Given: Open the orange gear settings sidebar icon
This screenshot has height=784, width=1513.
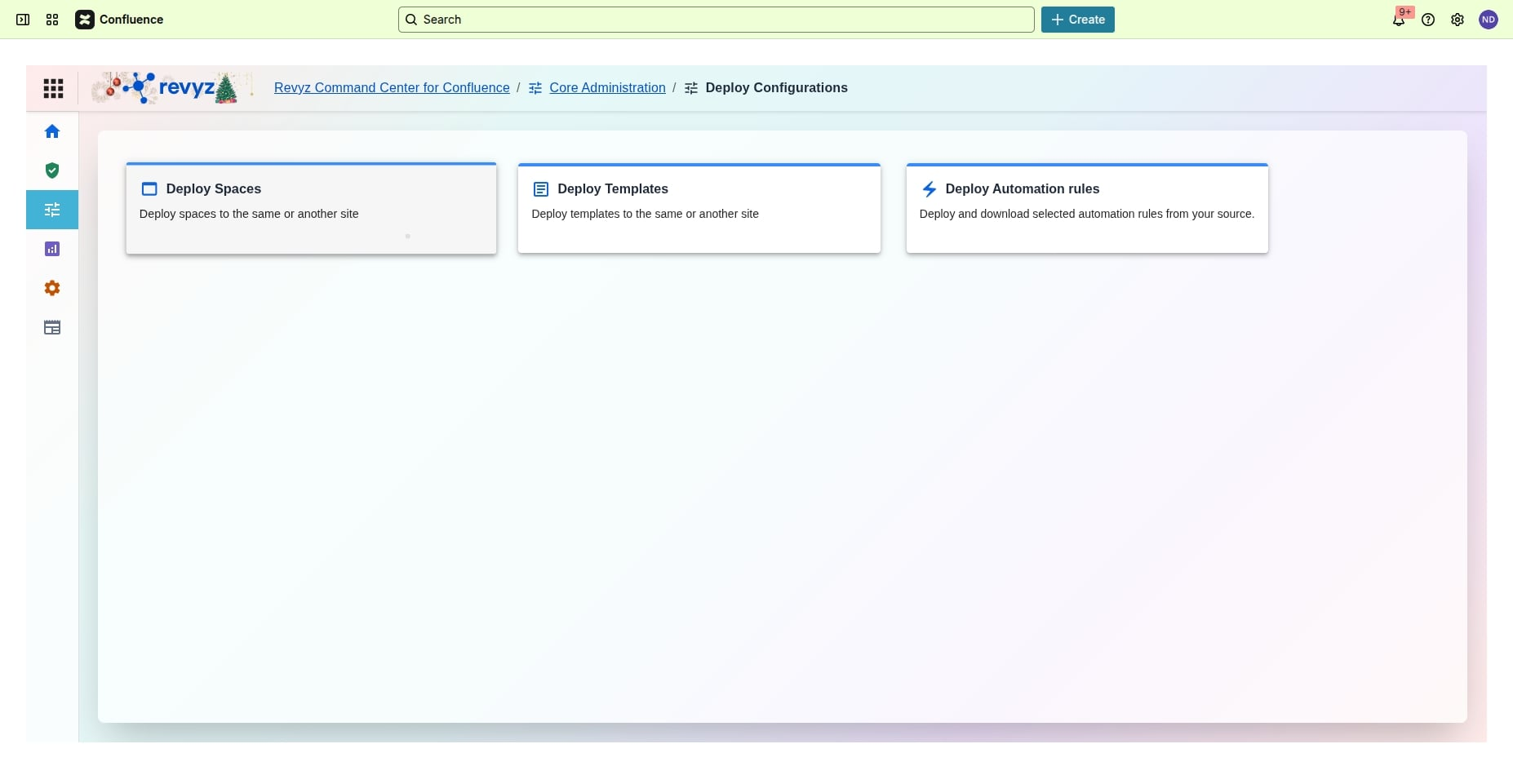Looking at the screenshot, I should (52, 288).
